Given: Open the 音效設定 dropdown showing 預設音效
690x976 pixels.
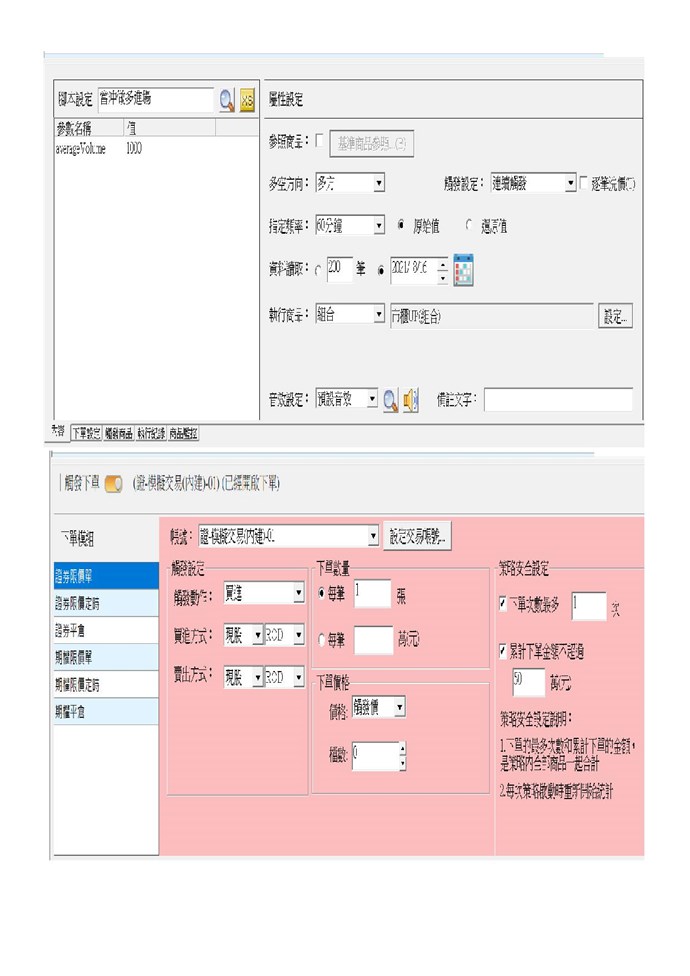Looking at the screenshot, I should pos(347,398).
